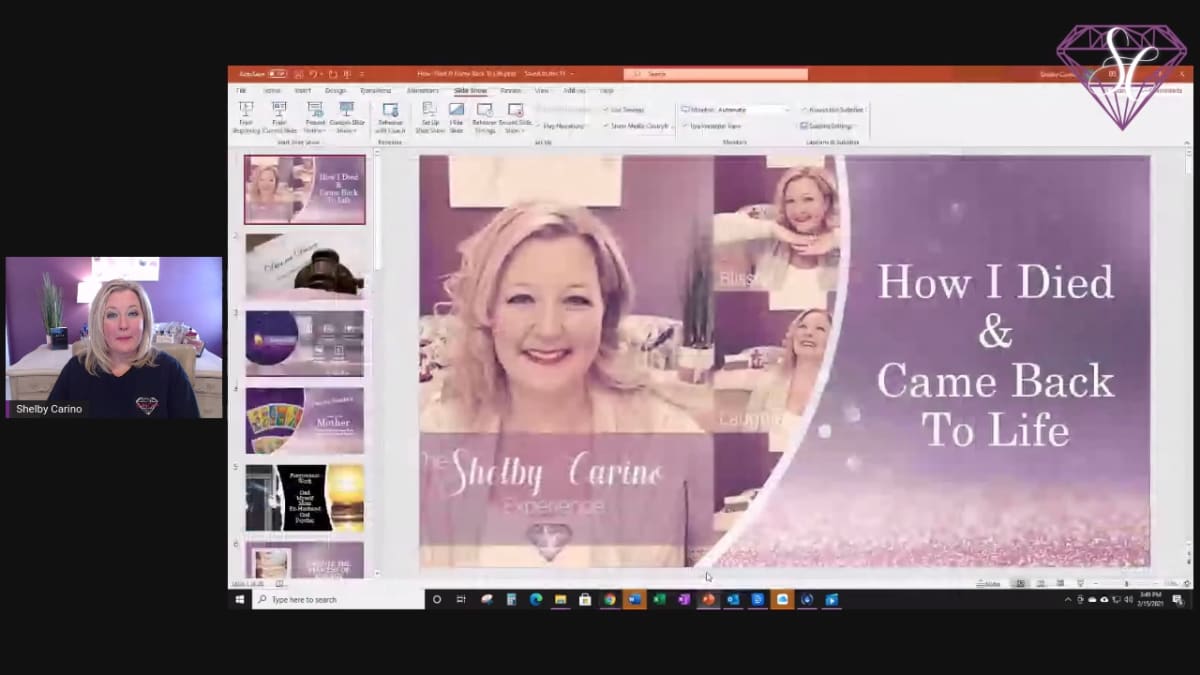Open the Windows Start menu
This screenshot has height=675, width=1200.
[x=240, y=599]
